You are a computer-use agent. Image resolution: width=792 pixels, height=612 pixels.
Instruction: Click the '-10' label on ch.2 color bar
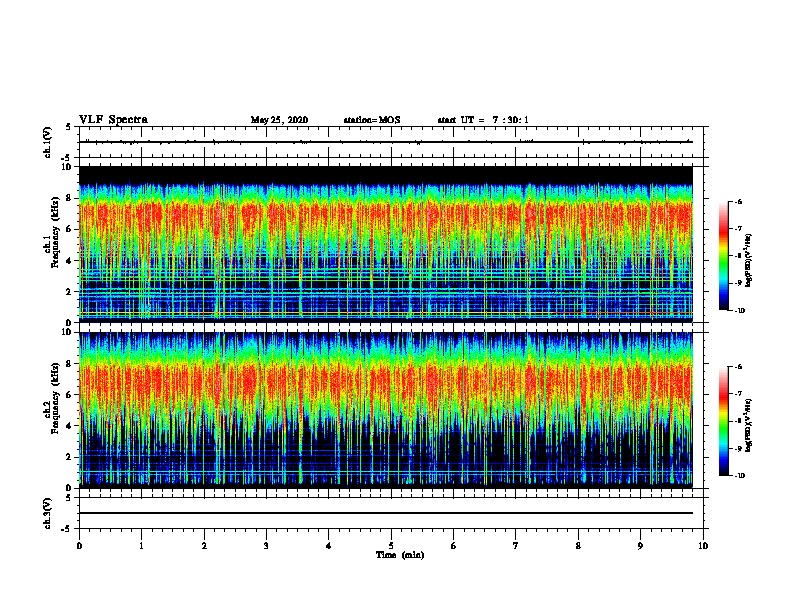[740, 476]
